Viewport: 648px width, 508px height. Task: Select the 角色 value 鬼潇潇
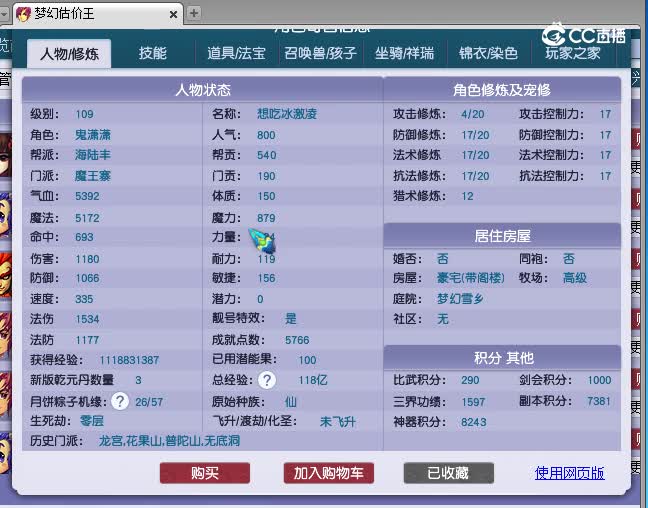click(93, 135)
